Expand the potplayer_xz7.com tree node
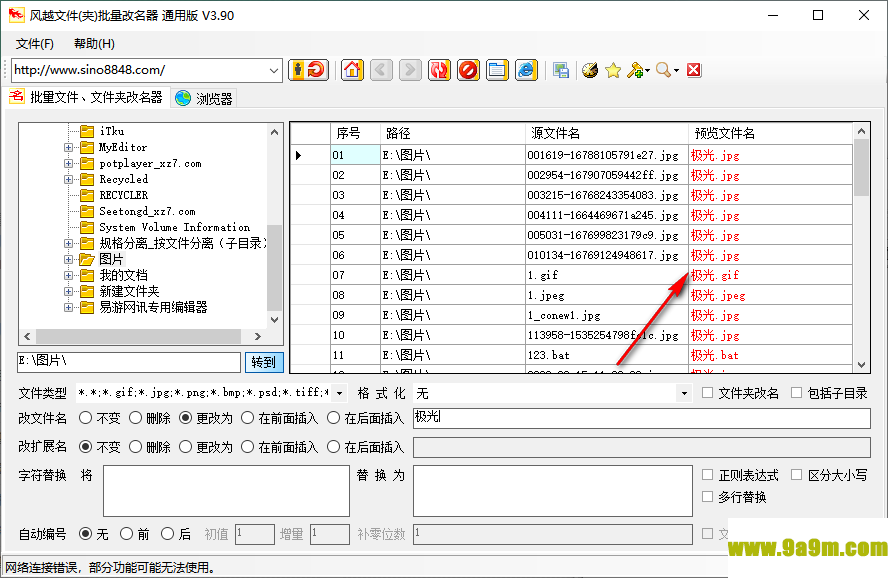Viewport: 888px width, 578px height. coord(69,164)
